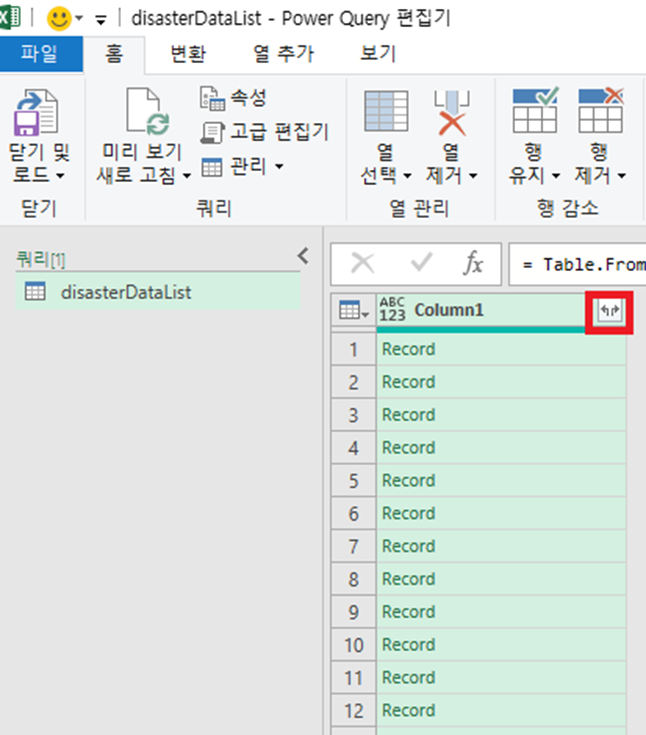Open Record in row 9

pos(408,612)
